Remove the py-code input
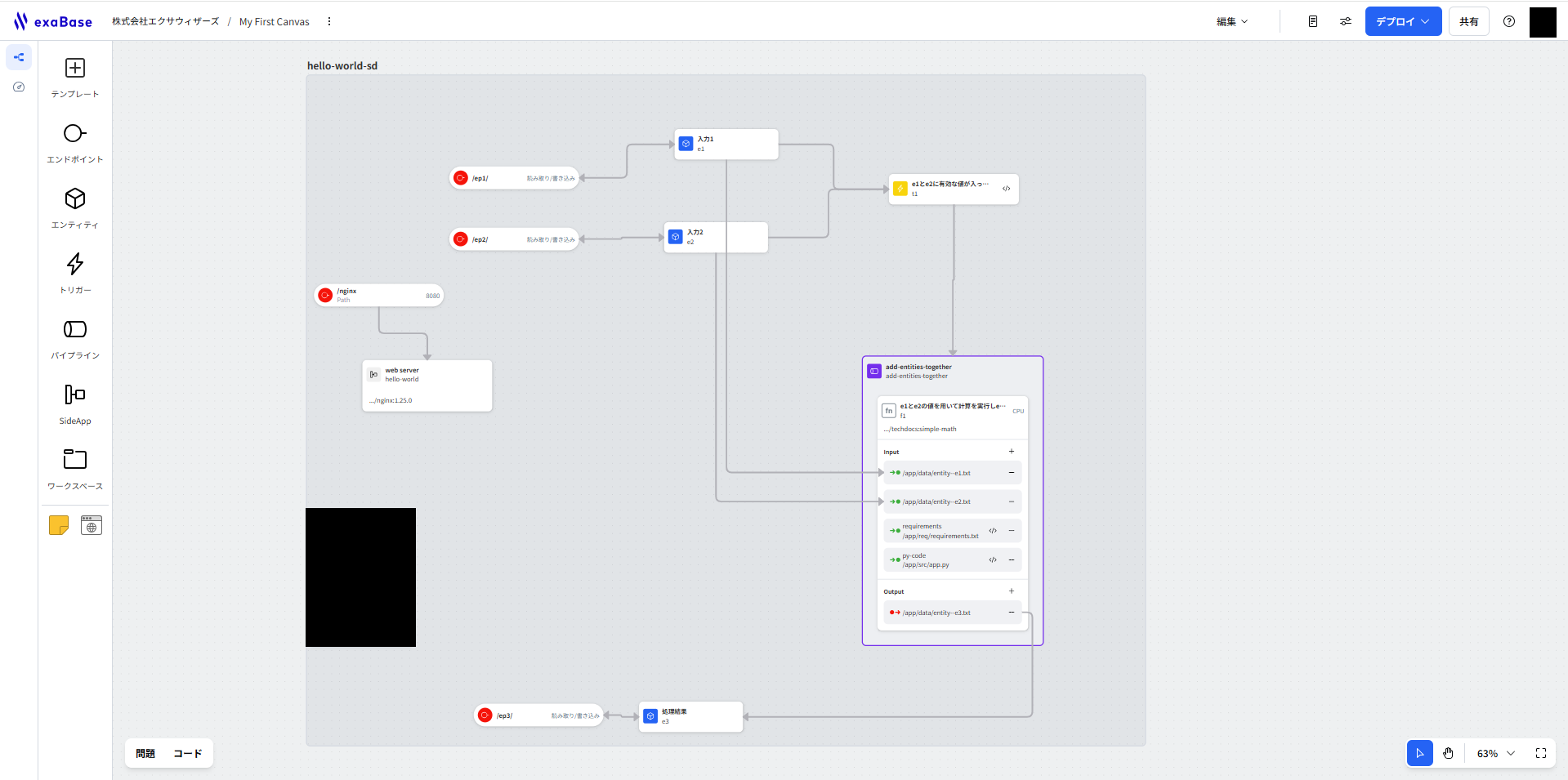Image resolution: width=1568 pixels, height=780 pixels. tap(1012, 560)
